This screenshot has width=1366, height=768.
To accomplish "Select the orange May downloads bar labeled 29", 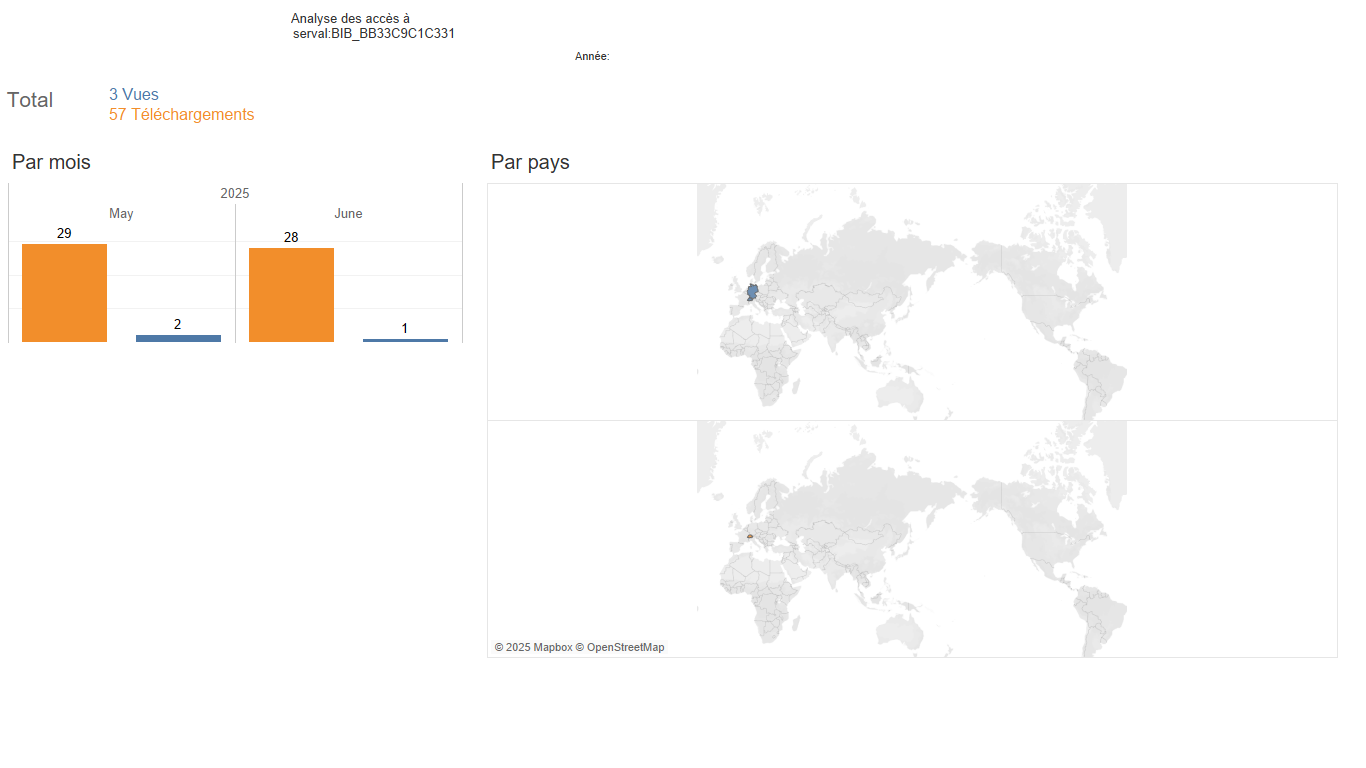I will point(64,293).
